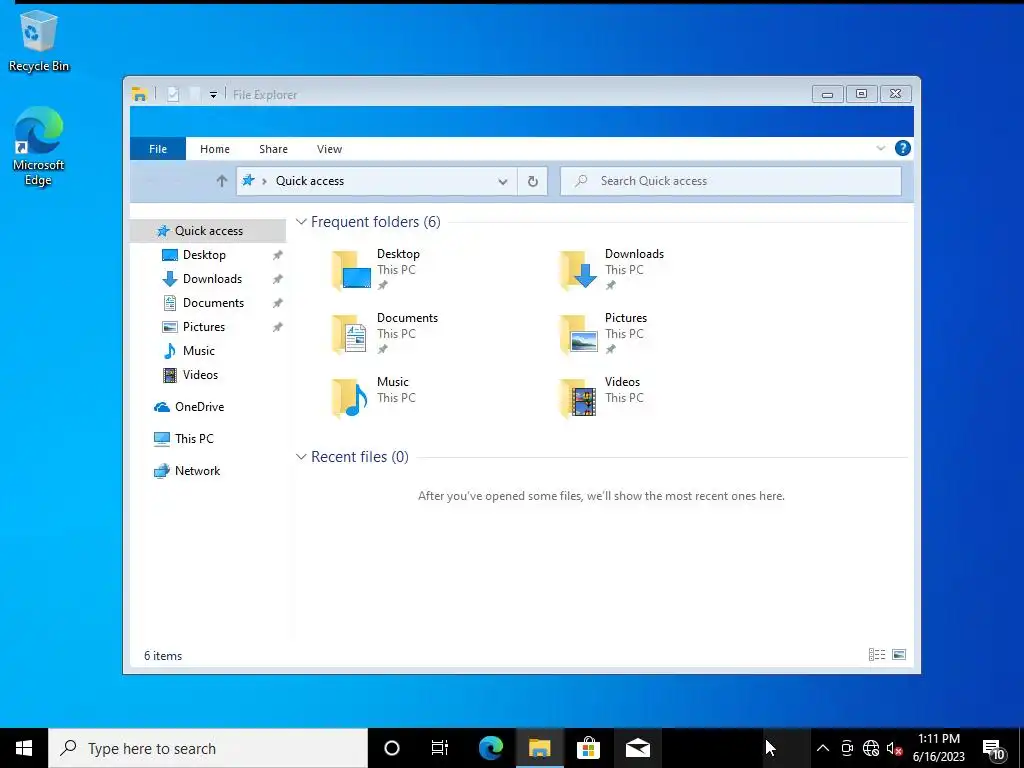Open clock and calendar flyout
The height and width of the screenshot is (768, 1024).
pos(939,748)
